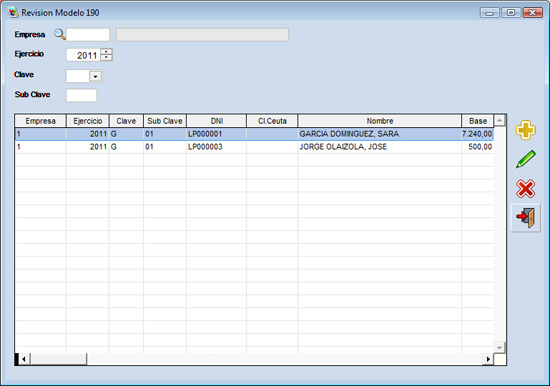550x386 pixels.
Task: Click the Sub Clave column header
Action: coord(165,121)
